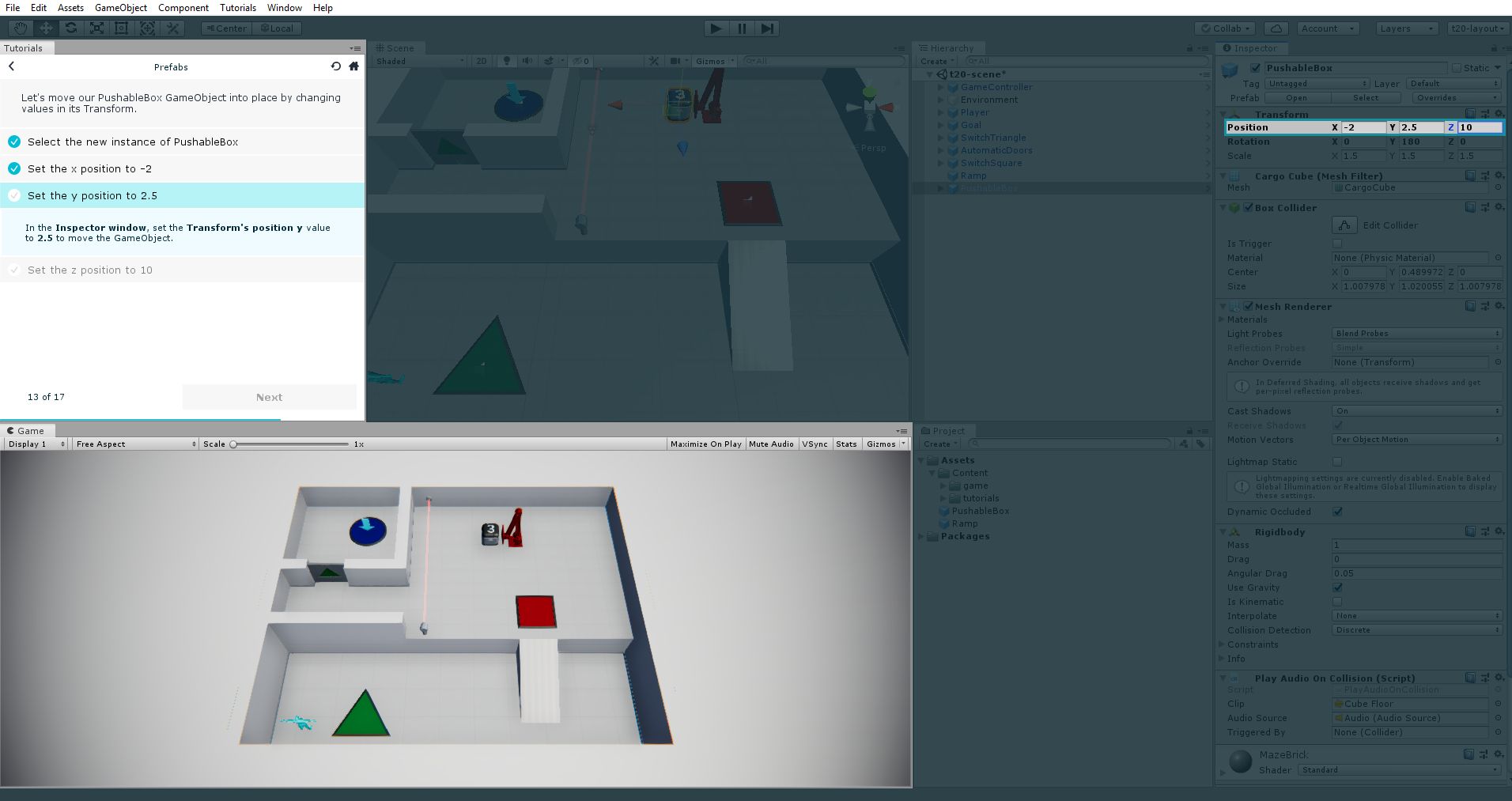Switch to the Game tab
Screen dimensions: 1512x801
tap(28, 431)
